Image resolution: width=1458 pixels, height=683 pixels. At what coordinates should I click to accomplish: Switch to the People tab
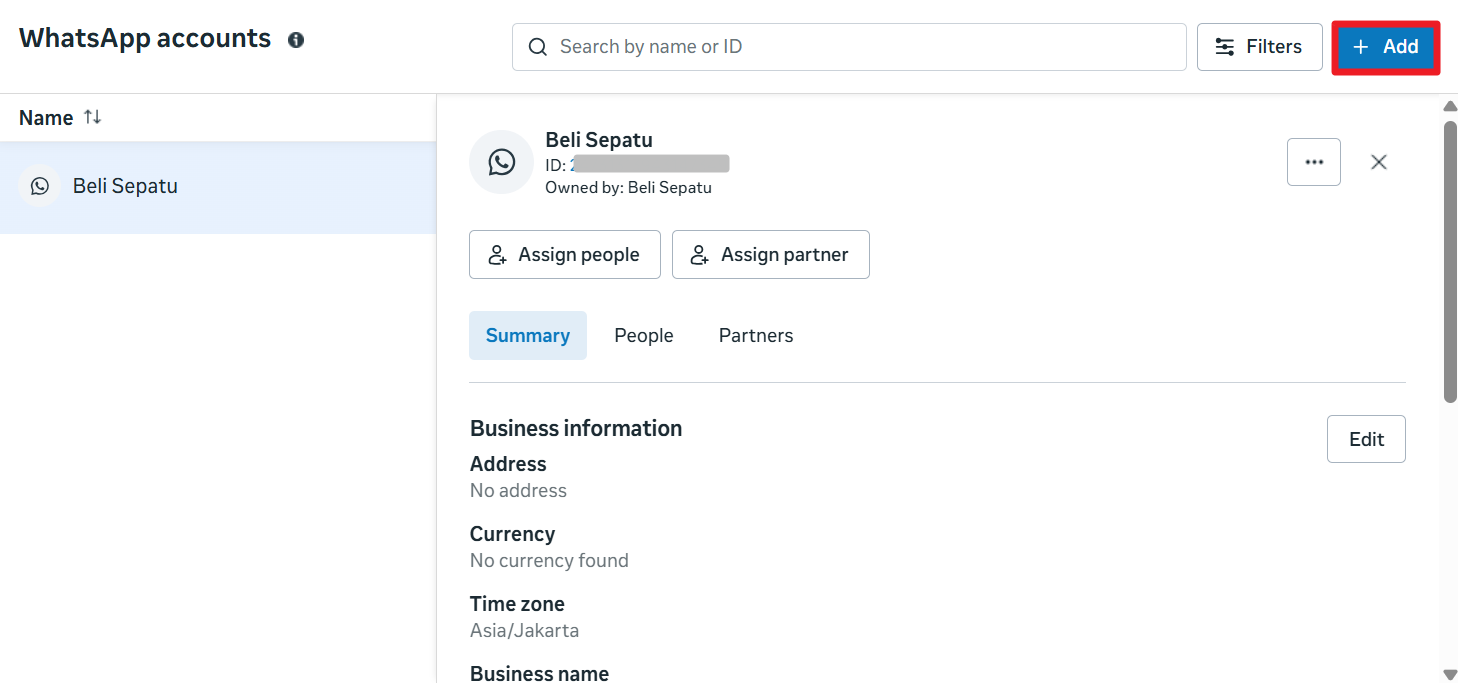click(x=643, y=336)
